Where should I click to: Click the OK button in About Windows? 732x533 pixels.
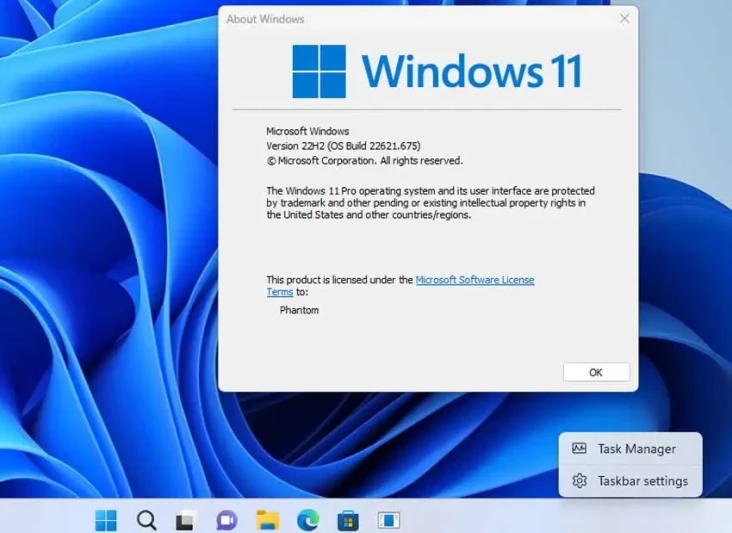[x=596, y=372]
